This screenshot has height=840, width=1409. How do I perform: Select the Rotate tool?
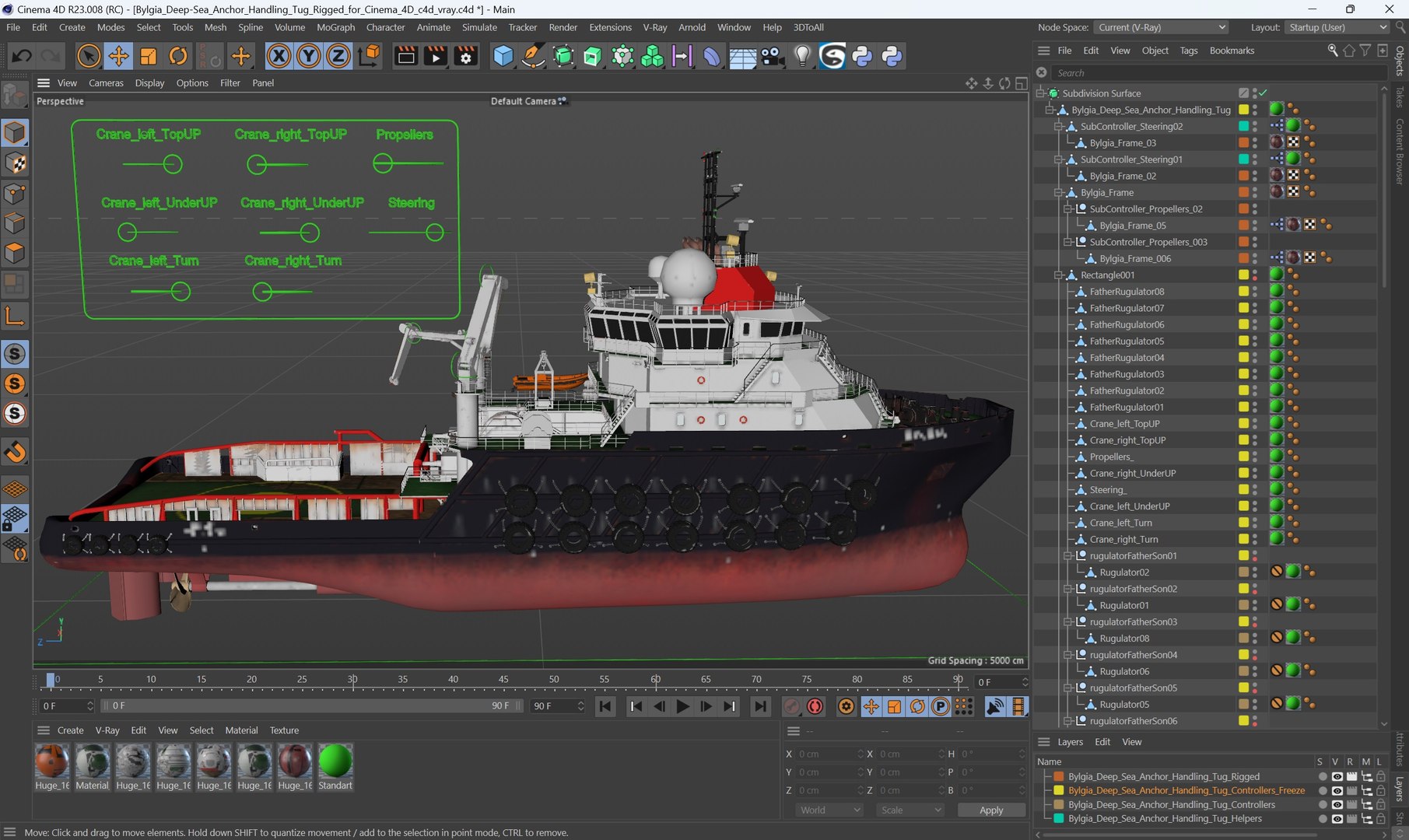pyautogui.click(x=178, y=56)
